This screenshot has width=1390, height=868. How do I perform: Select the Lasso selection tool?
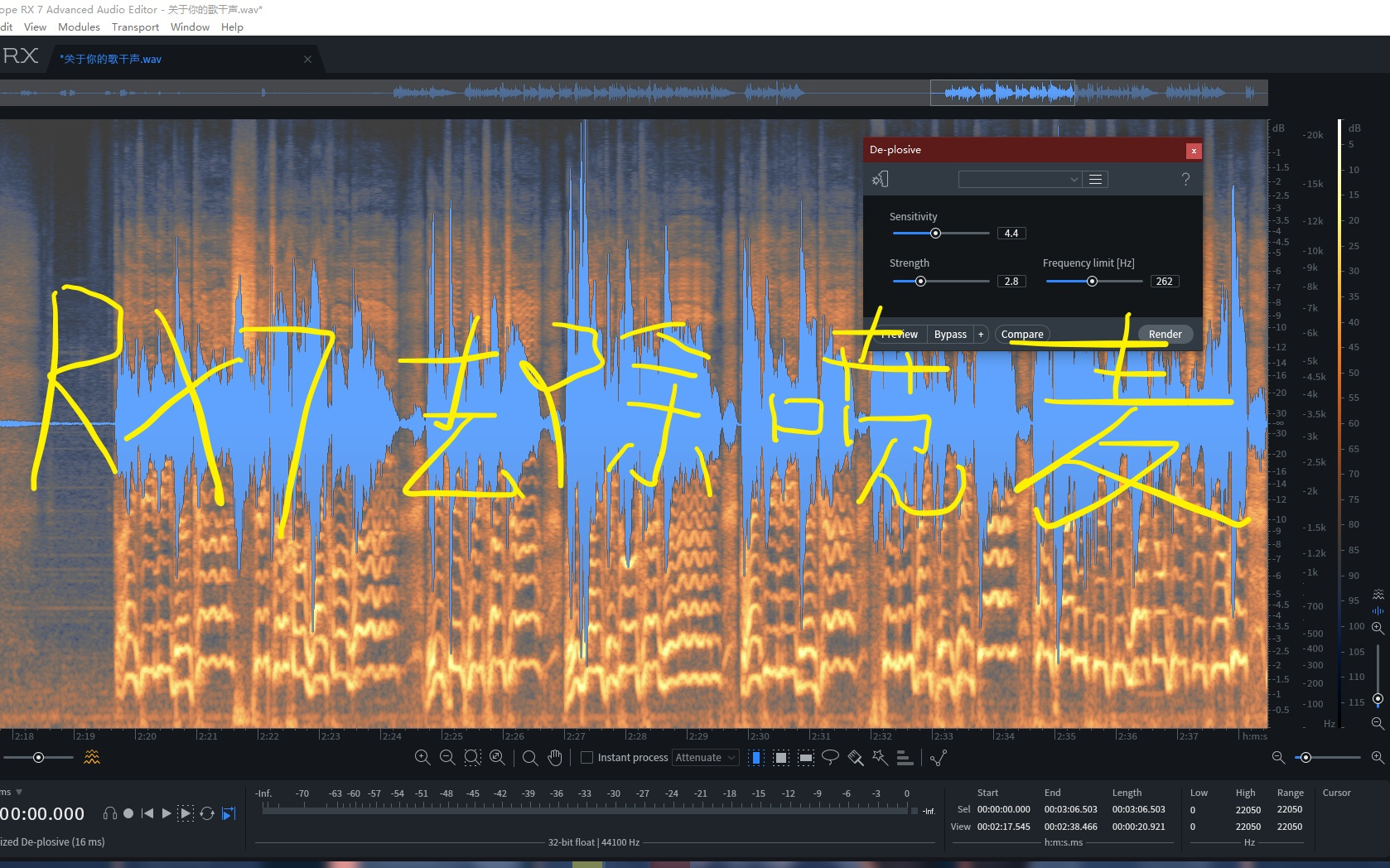[x=830, y=757]
